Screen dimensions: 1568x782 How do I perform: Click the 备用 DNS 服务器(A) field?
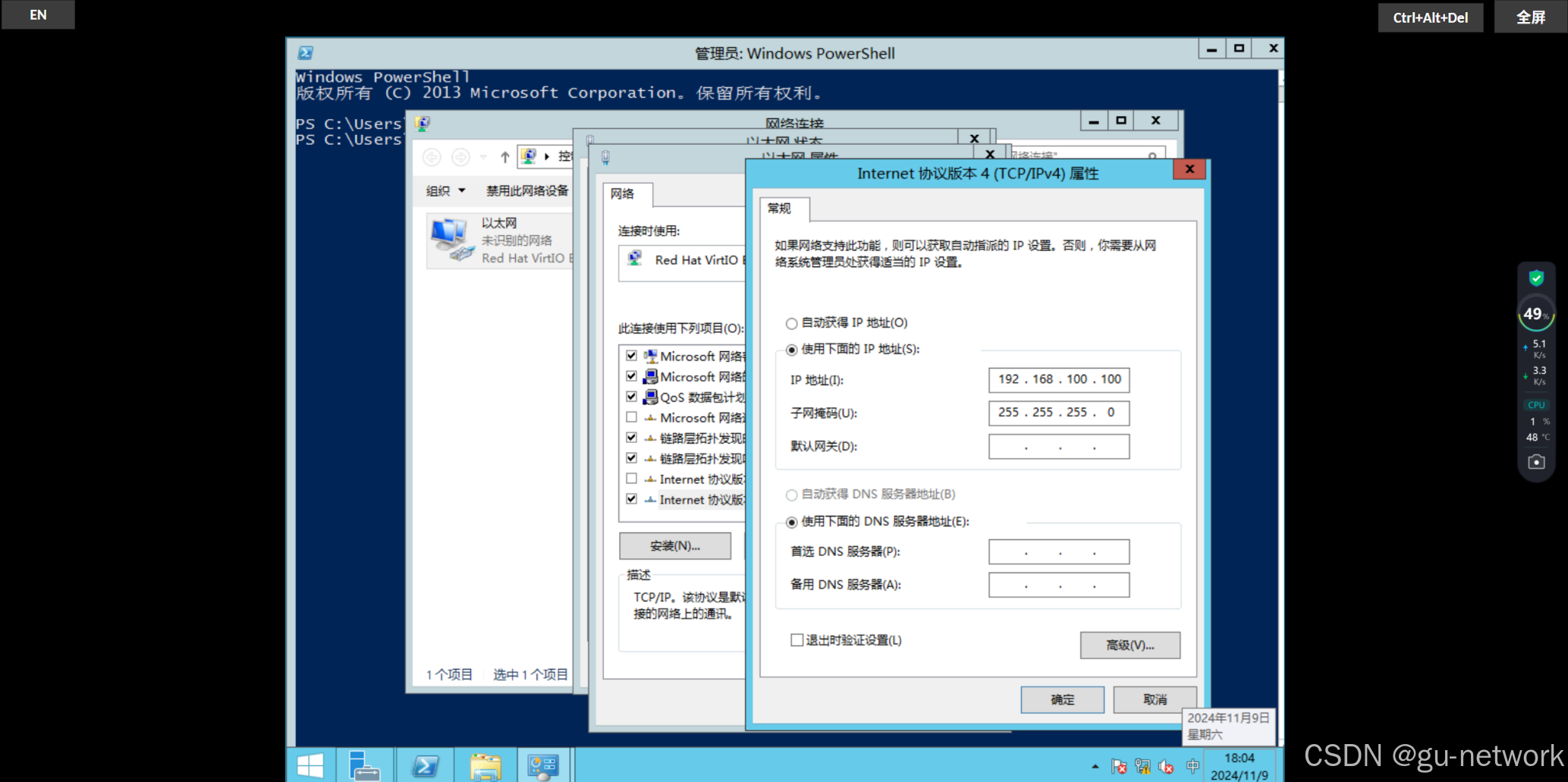pyautogui.click(x=1059, y=585)
